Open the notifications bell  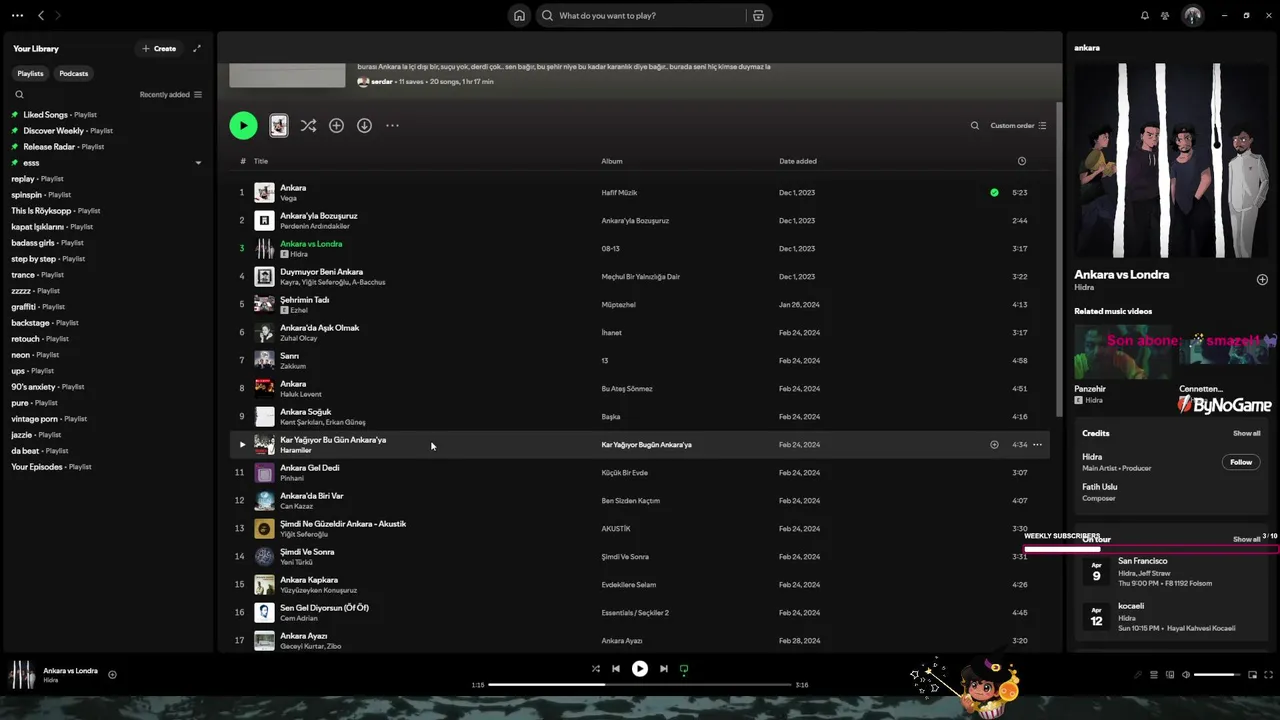(x=1145, y=15)
